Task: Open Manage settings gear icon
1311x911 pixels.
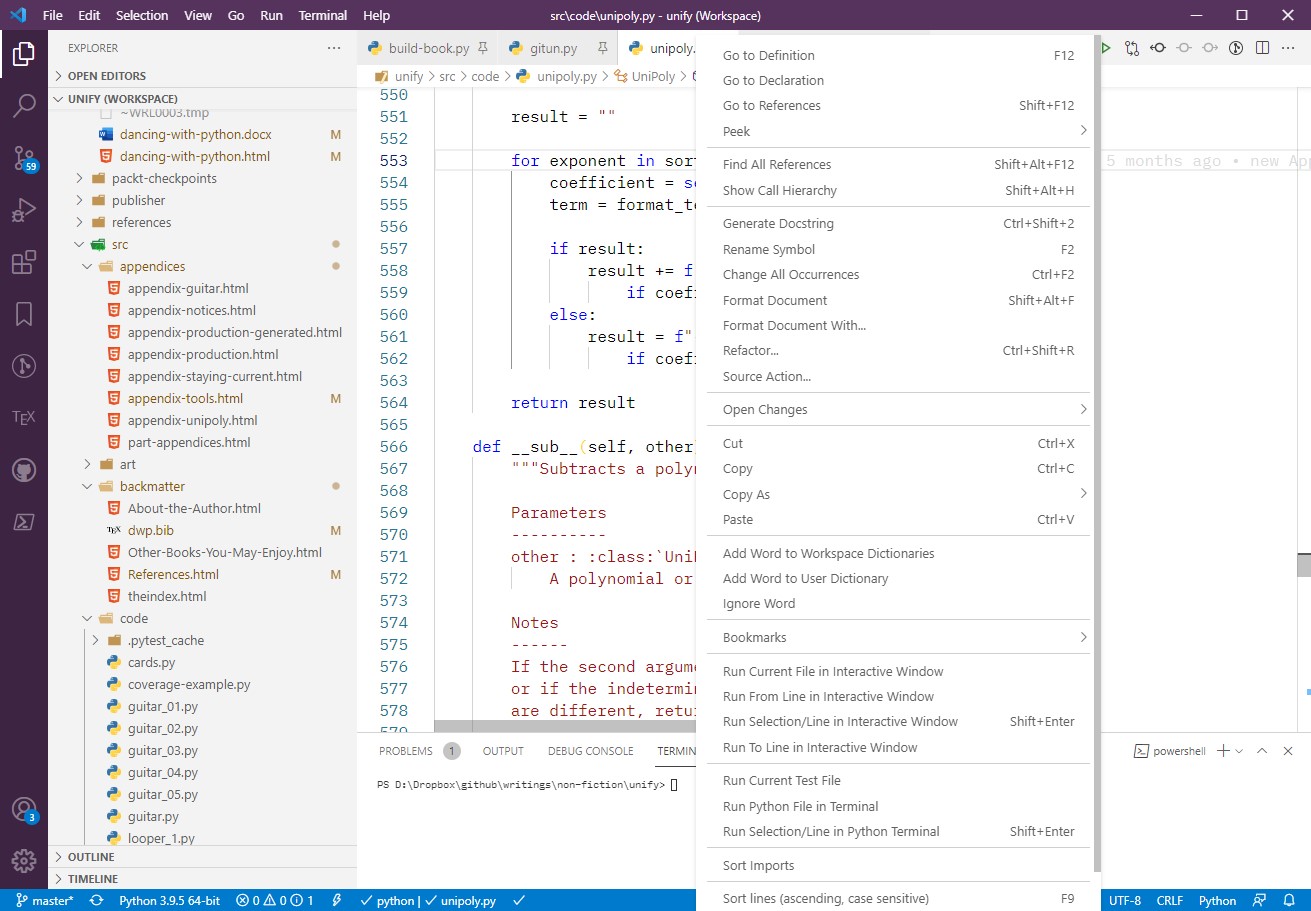Action: point(24,861)
